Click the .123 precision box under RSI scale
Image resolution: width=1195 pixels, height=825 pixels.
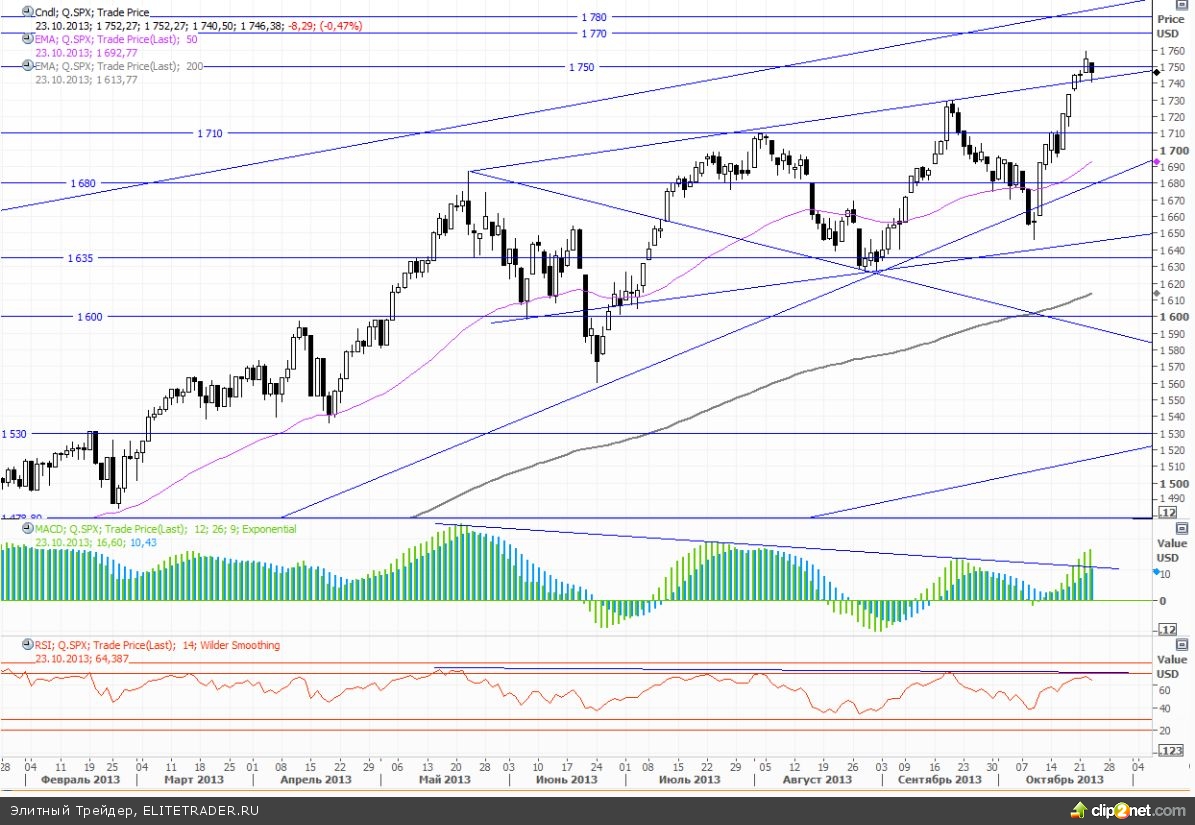click(x=1171, y=750)
